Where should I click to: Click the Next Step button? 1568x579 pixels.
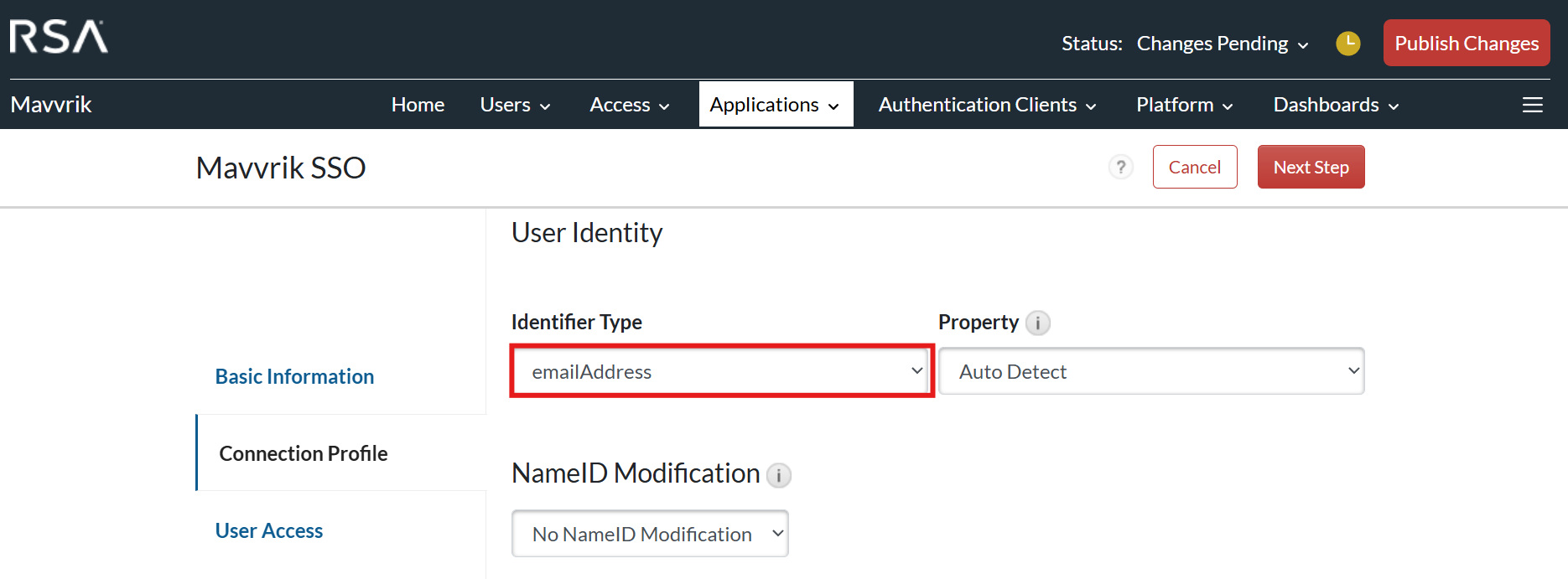1311,167
